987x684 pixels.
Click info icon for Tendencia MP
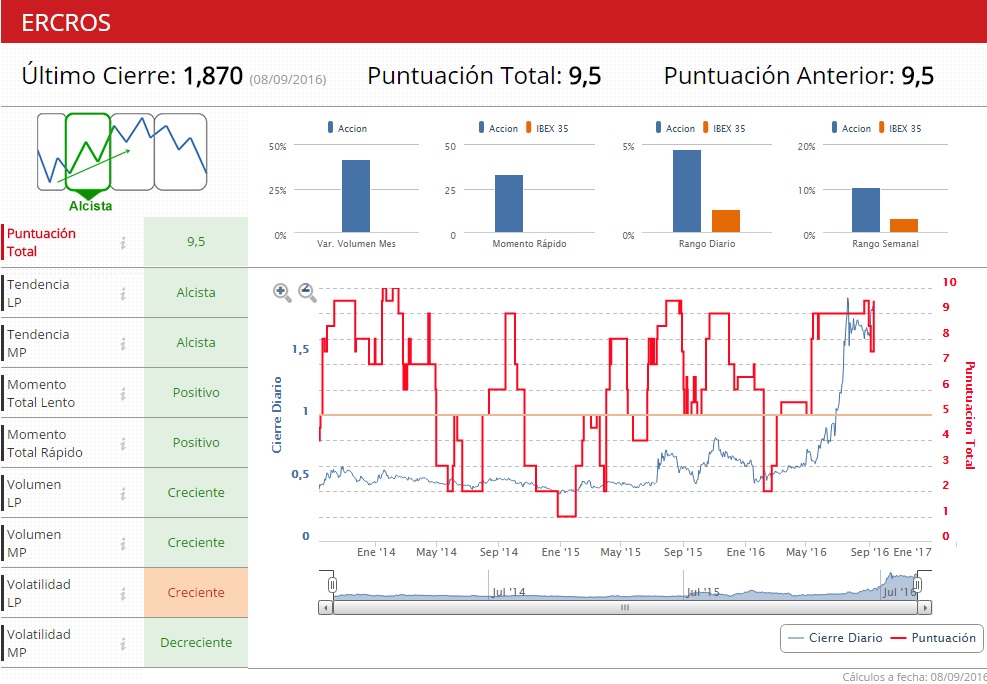pyautogui.click(x=123, y=343)
